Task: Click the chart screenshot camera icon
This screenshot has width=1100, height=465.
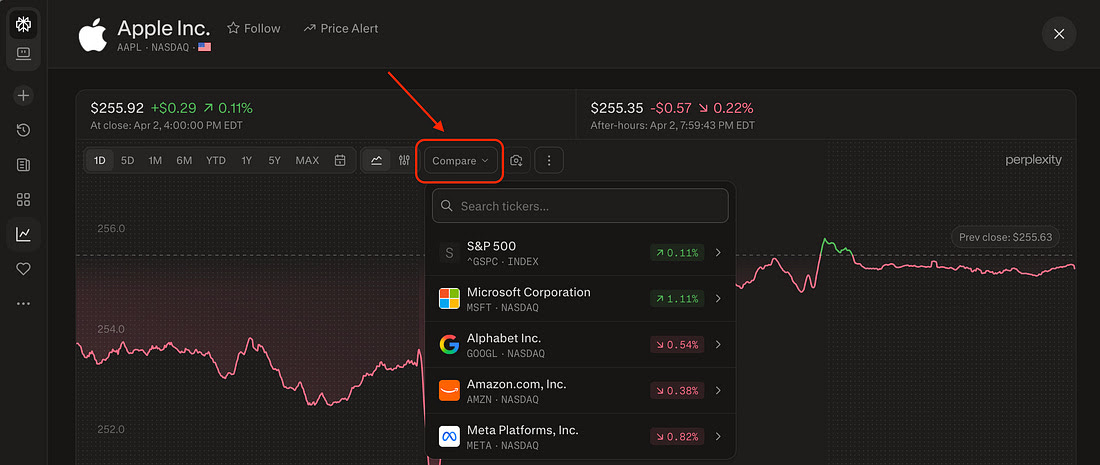Action: click(x=517, y=160)
